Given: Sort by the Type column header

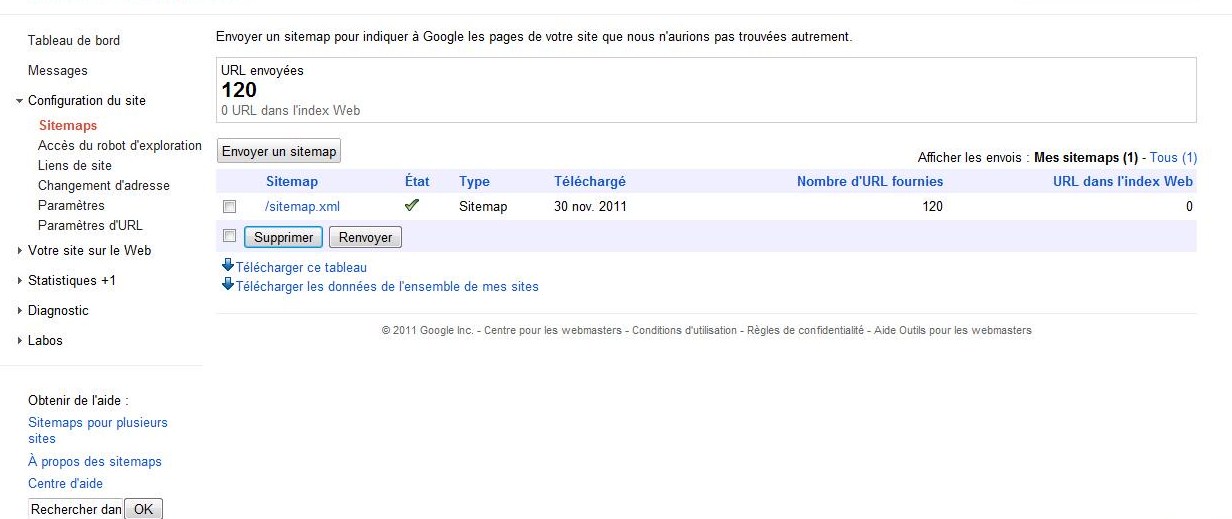Looking at the screenshot, I should click(474, 182).
